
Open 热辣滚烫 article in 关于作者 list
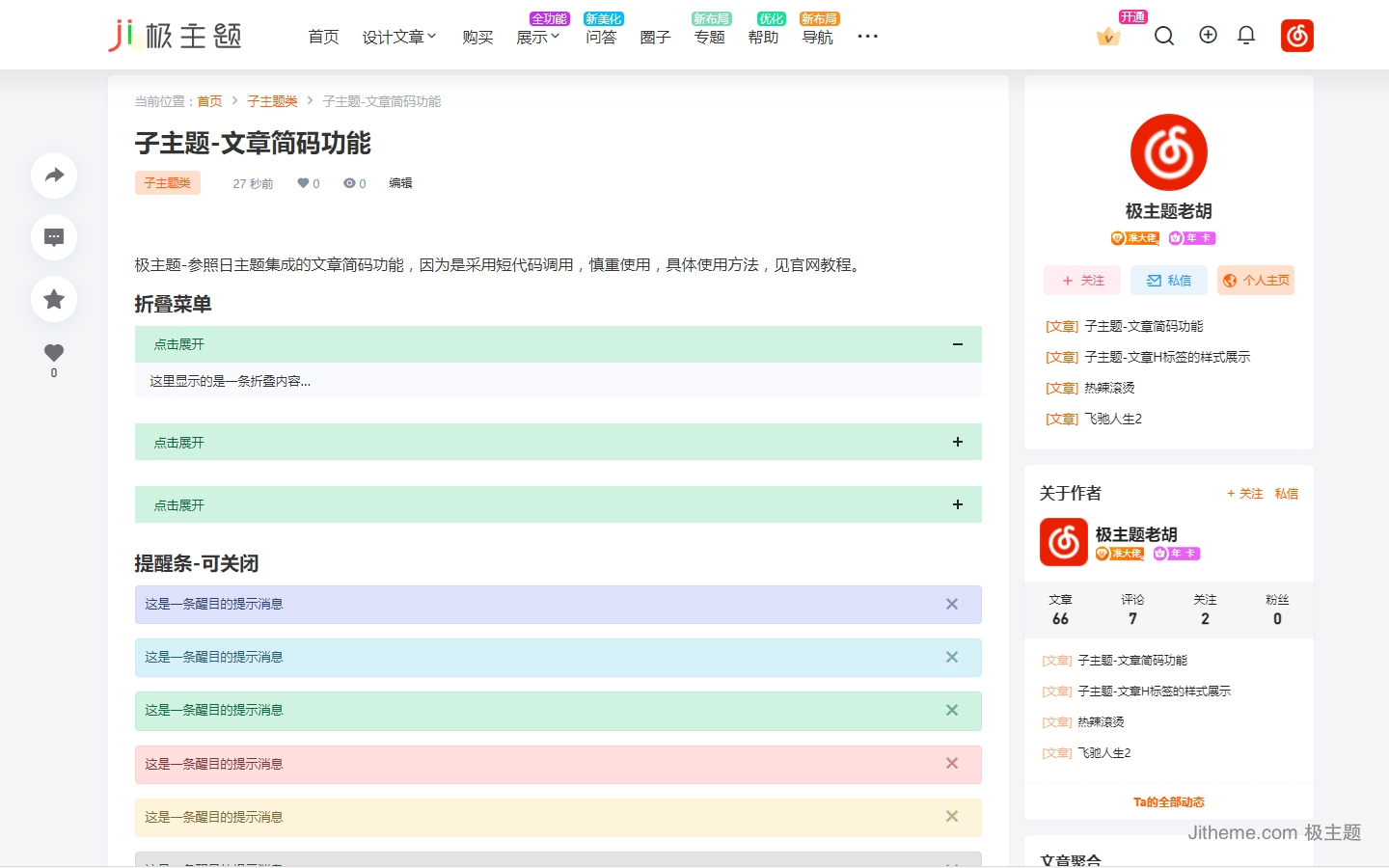(1101, 721)
